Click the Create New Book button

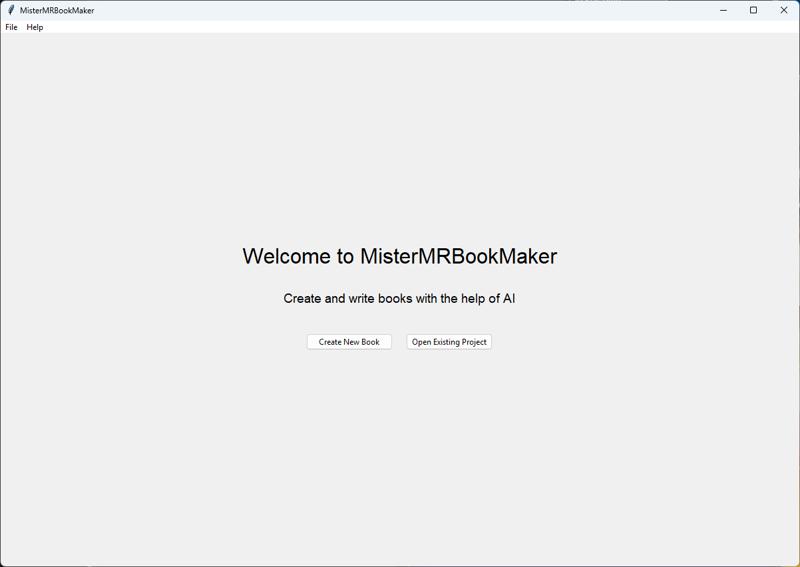pyautogui.click(x=349, y=342)
